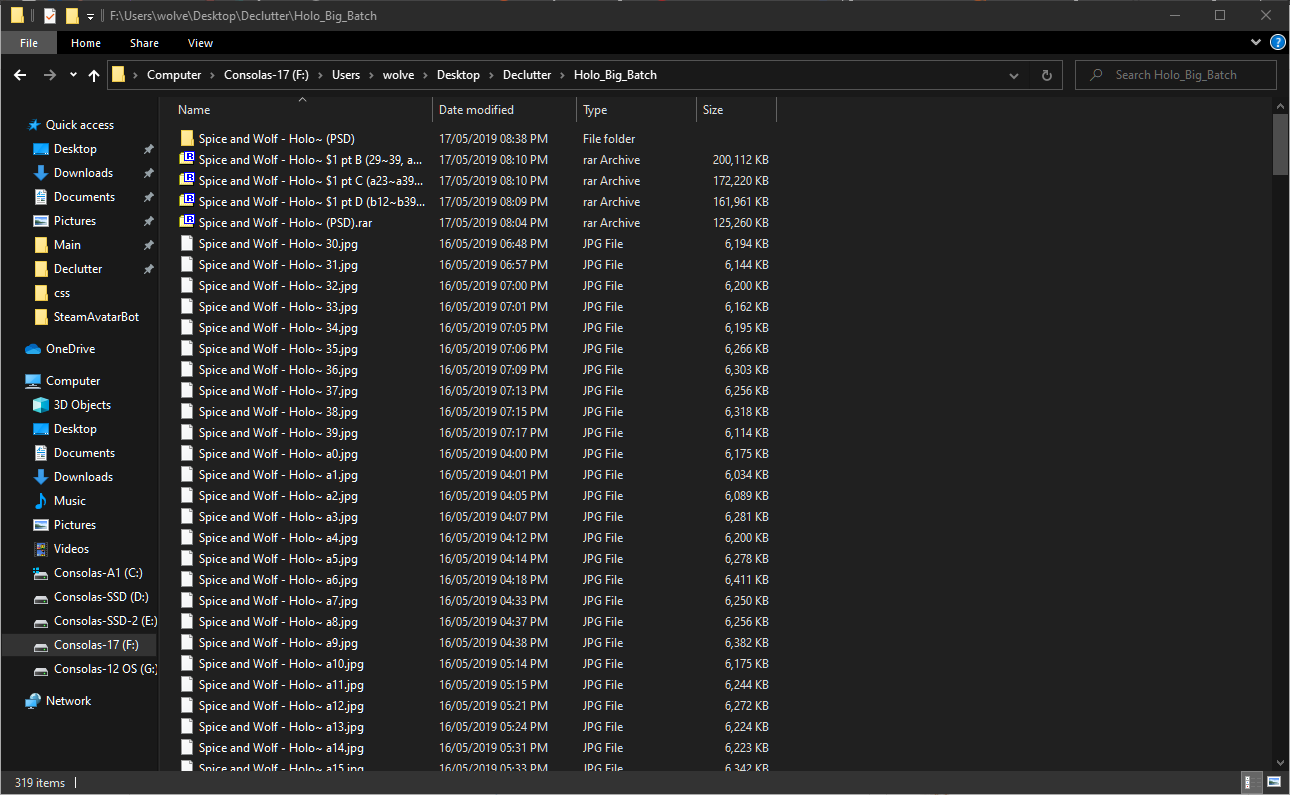Open Main pinned folder
This screenshot has width=1290, height=795.
pyautogui.click(x=67, y=245)
